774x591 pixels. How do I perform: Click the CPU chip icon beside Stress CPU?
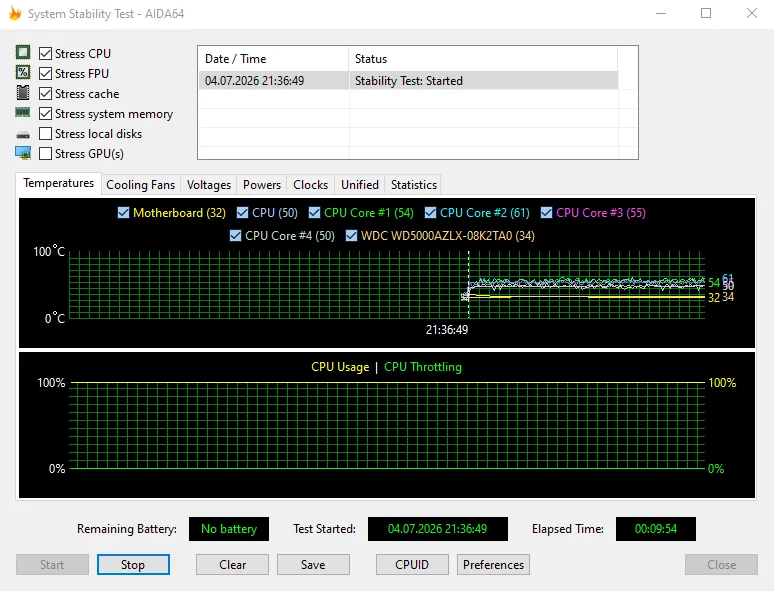(23, 52)
